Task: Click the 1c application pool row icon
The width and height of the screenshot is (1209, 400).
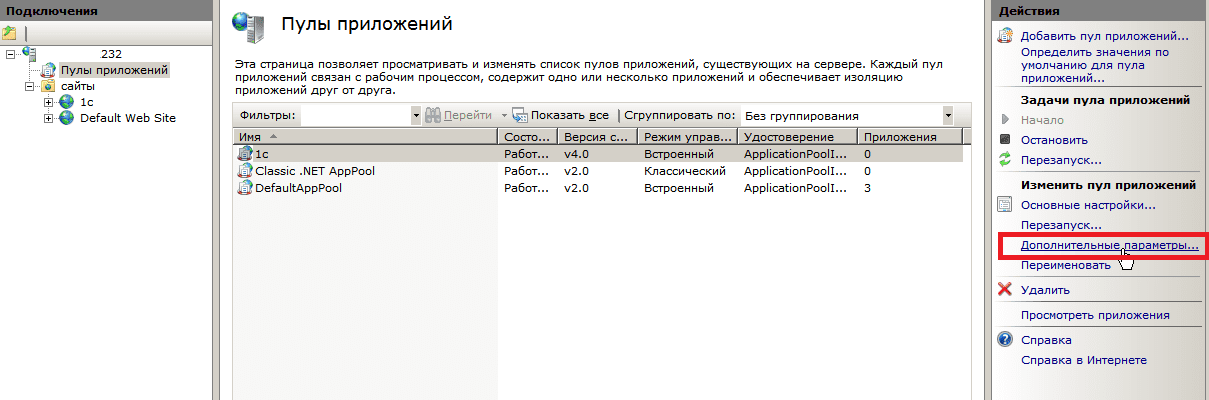Action: pos(246,154)
